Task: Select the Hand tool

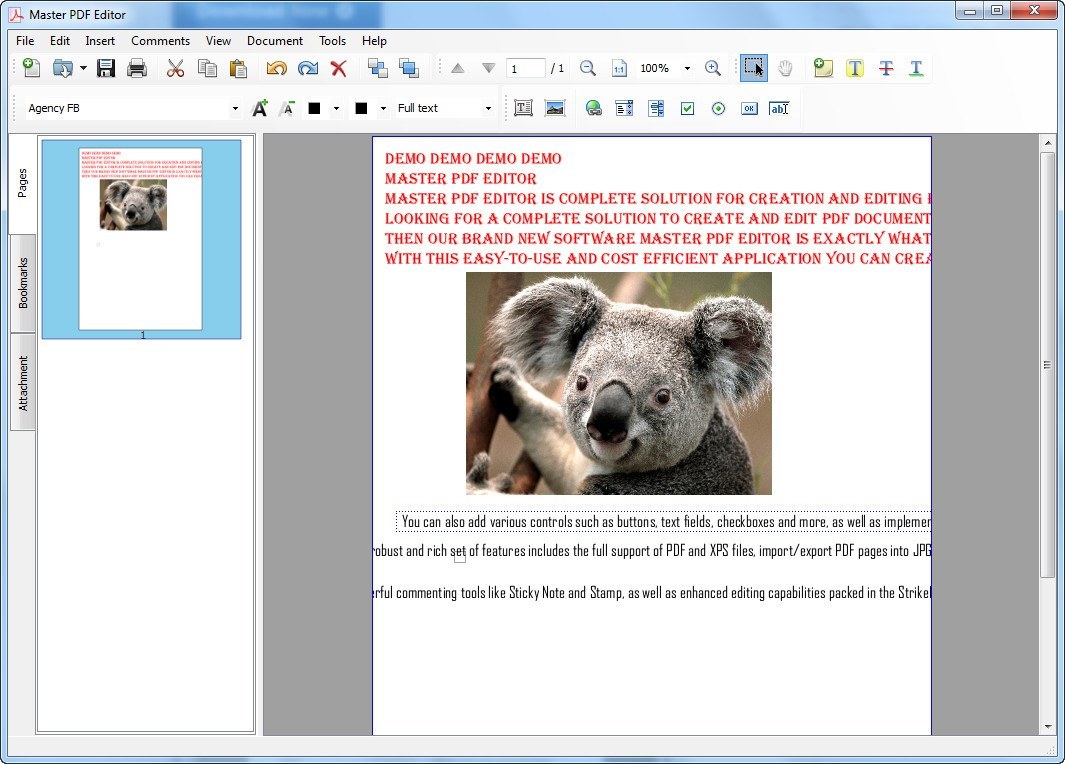Action: pyautogui.click(x=785, y=68)
